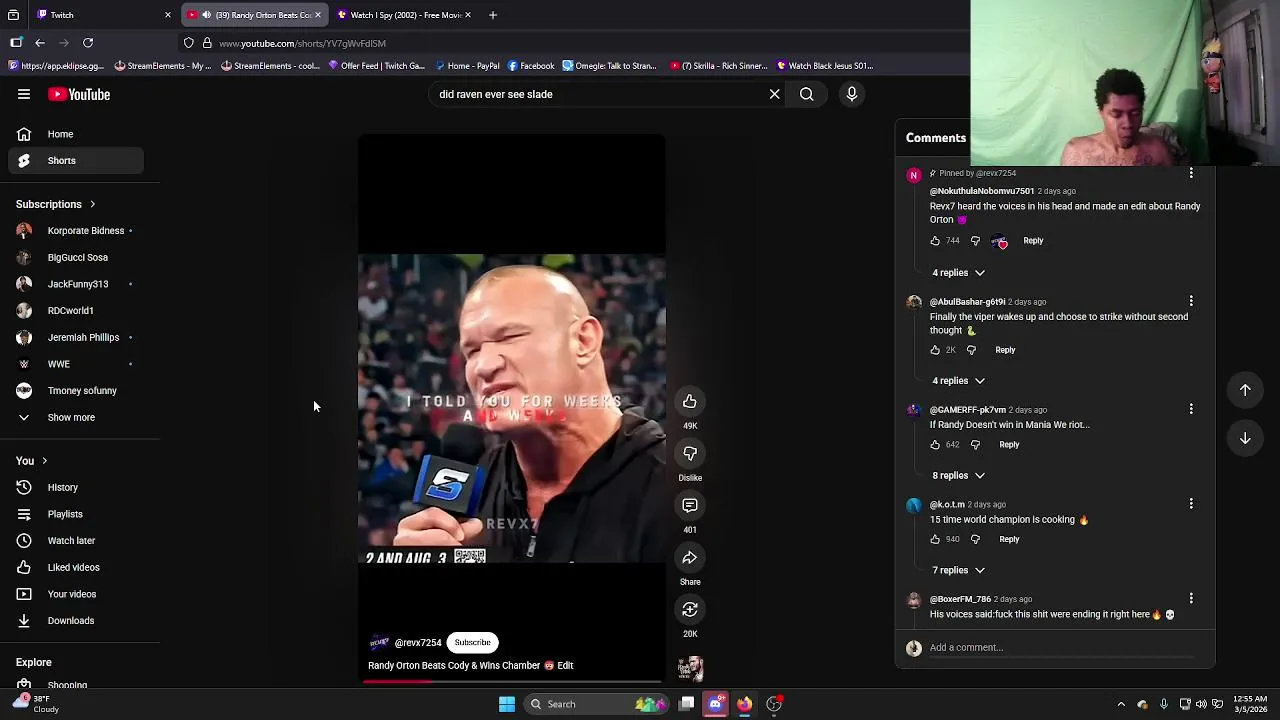
Task: Go to next short with down arrow
Action: 1245,438
